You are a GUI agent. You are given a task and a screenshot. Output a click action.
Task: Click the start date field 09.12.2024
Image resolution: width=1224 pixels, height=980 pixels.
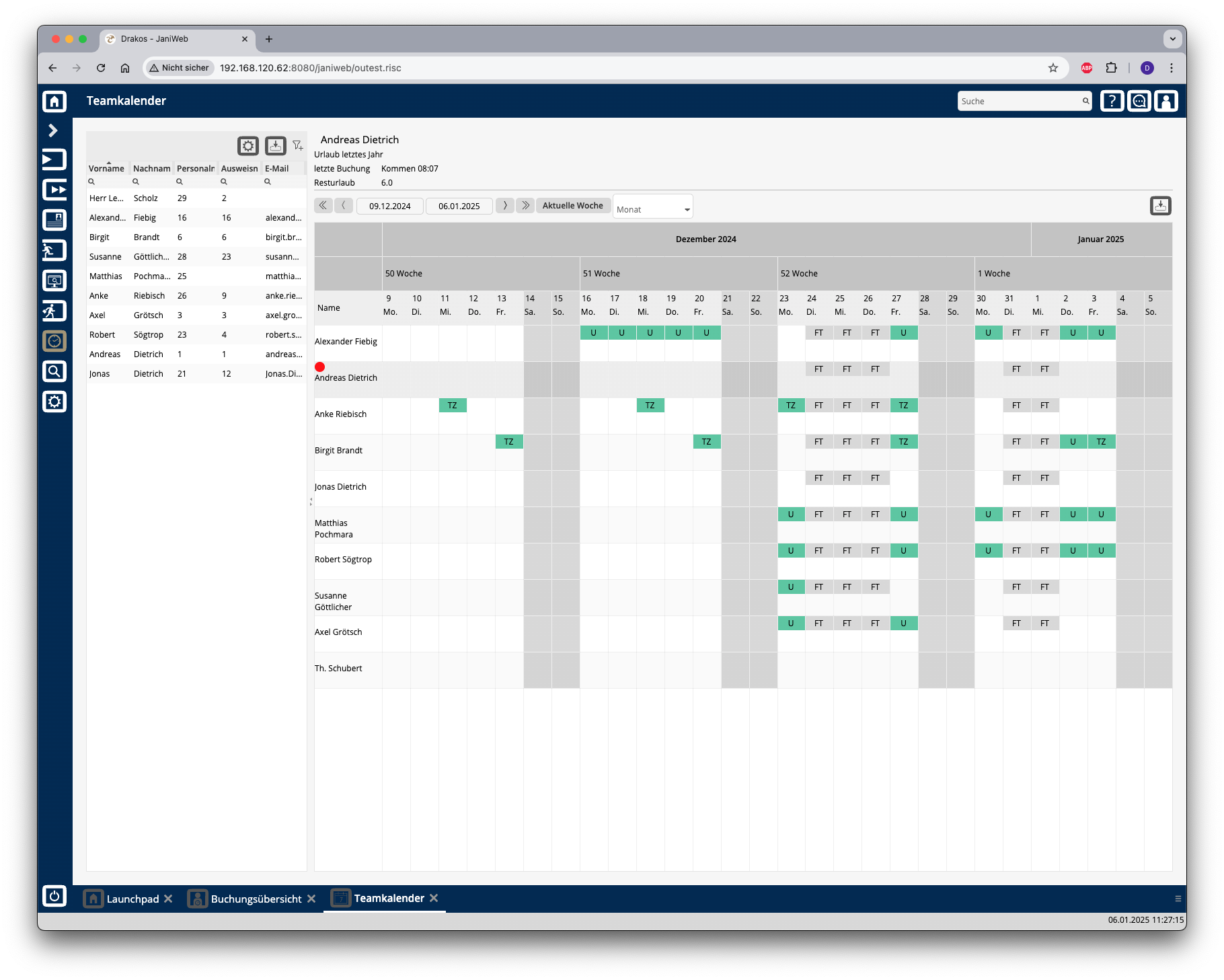coord(390,206)
